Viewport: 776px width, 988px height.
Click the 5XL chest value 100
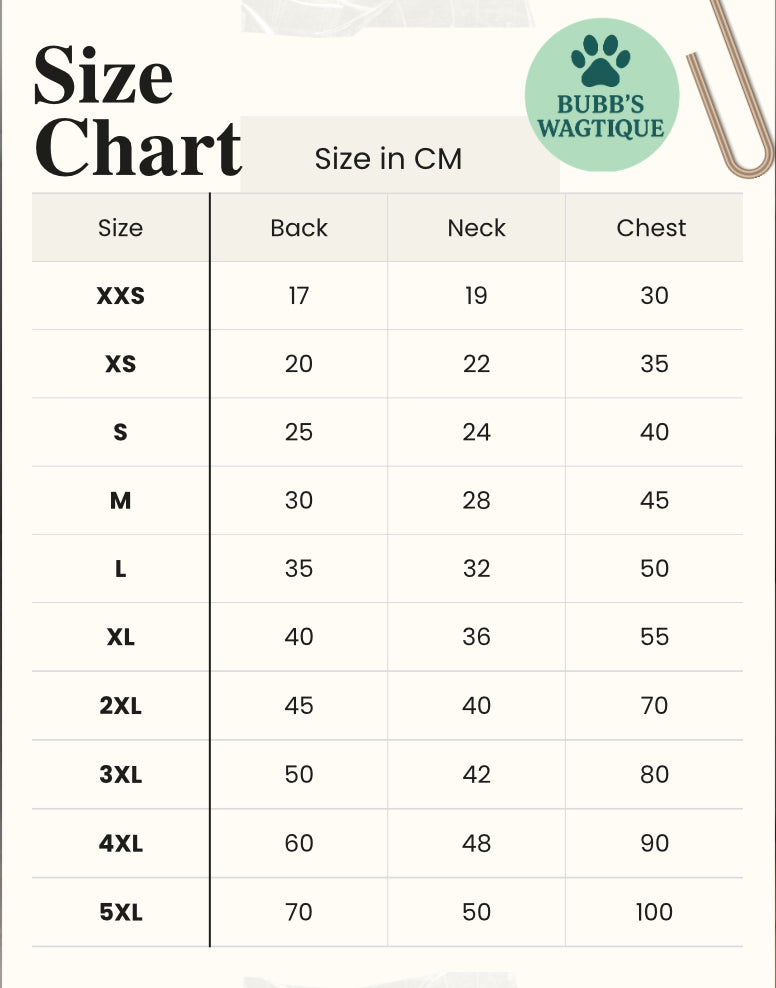pos(654,912)
